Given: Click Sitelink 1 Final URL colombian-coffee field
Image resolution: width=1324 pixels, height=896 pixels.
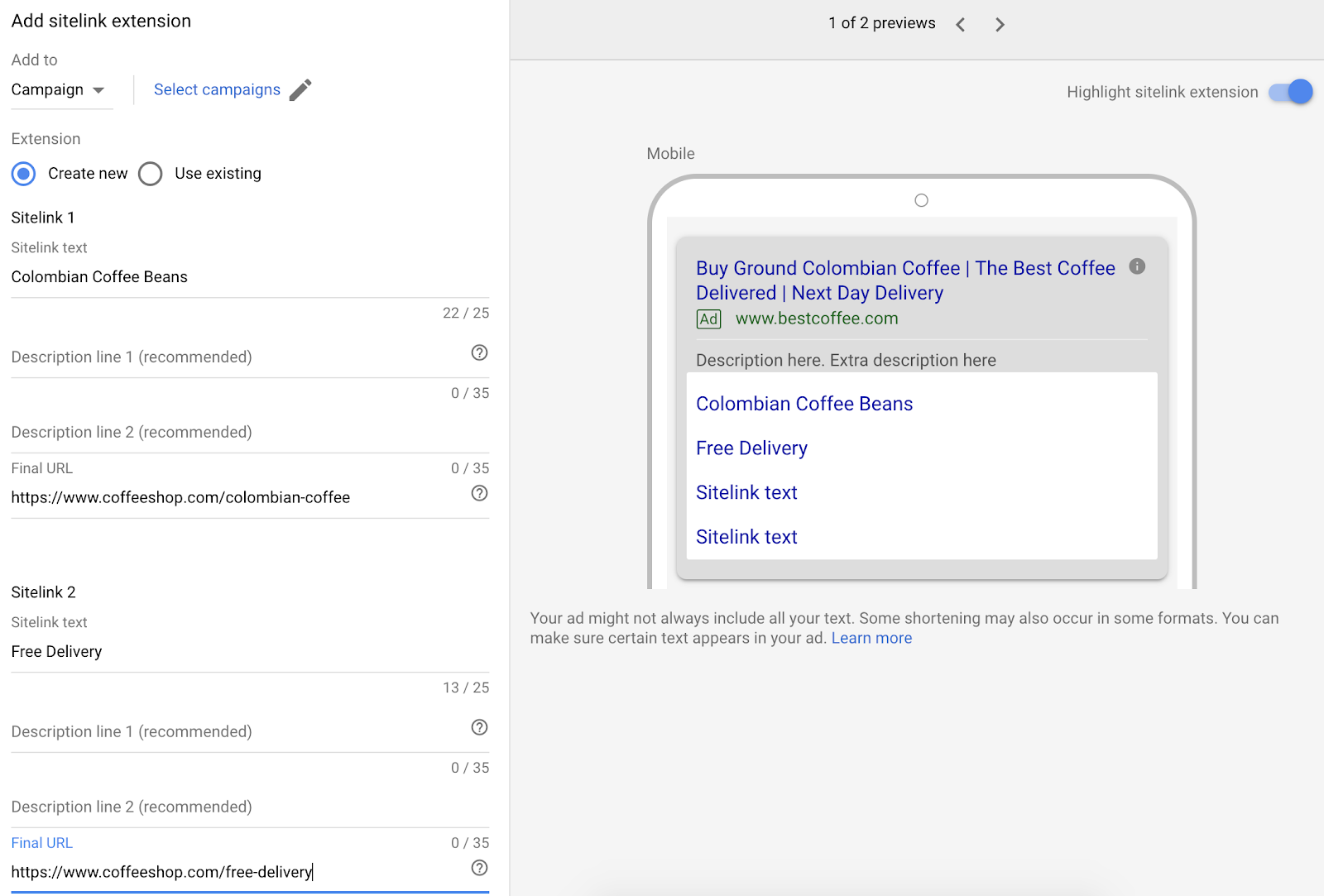Looking at the screenshot, I should pos(232,497).
